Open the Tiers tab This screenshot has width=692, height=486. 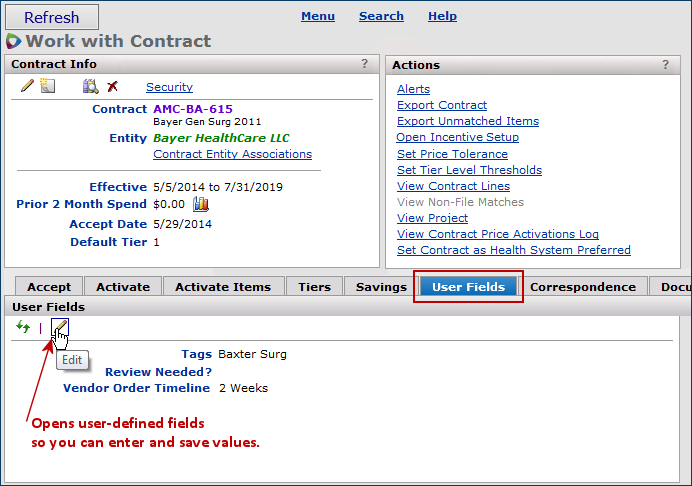[314, 287]
